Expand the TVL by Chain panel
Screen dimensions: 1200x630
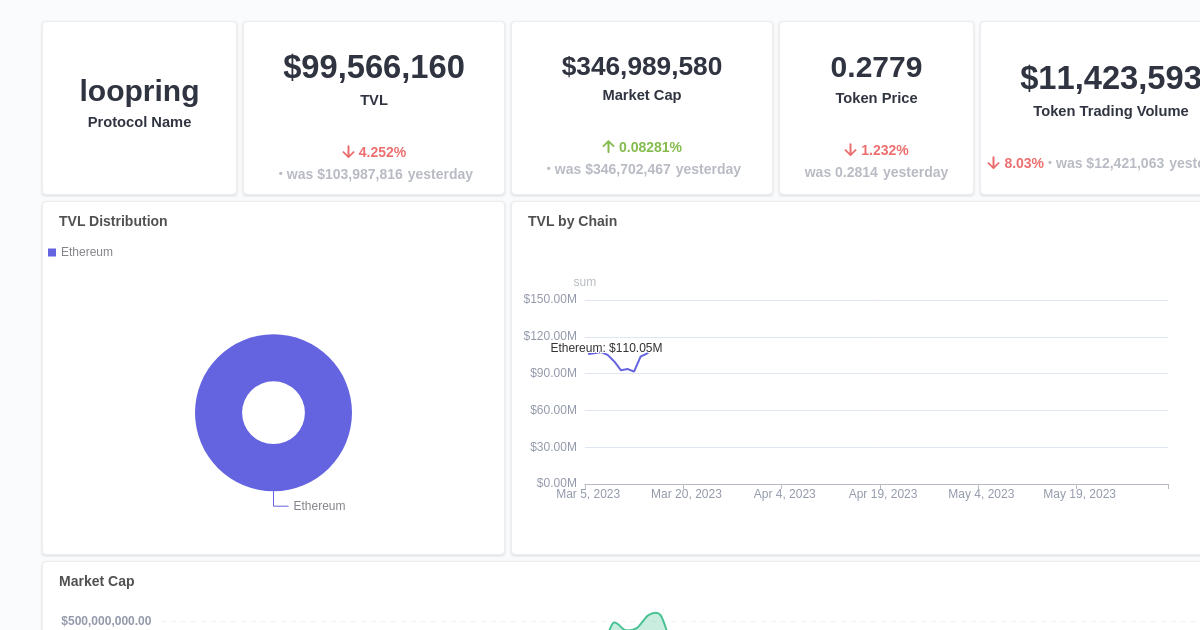click(x=572, y=221)
